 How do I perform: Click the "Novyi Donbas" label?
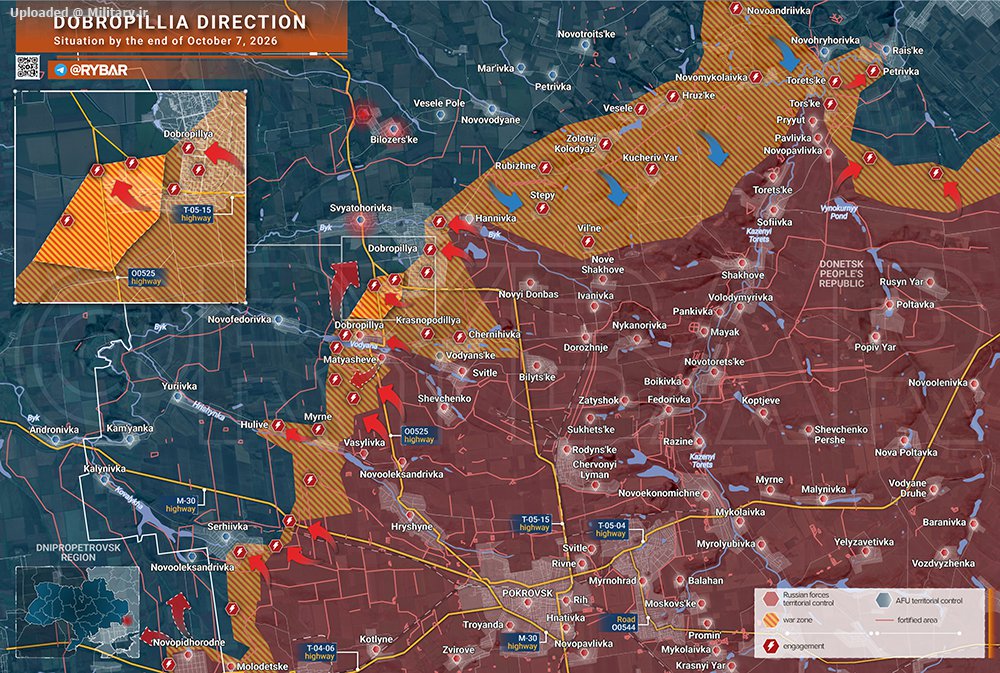[529, 294]
